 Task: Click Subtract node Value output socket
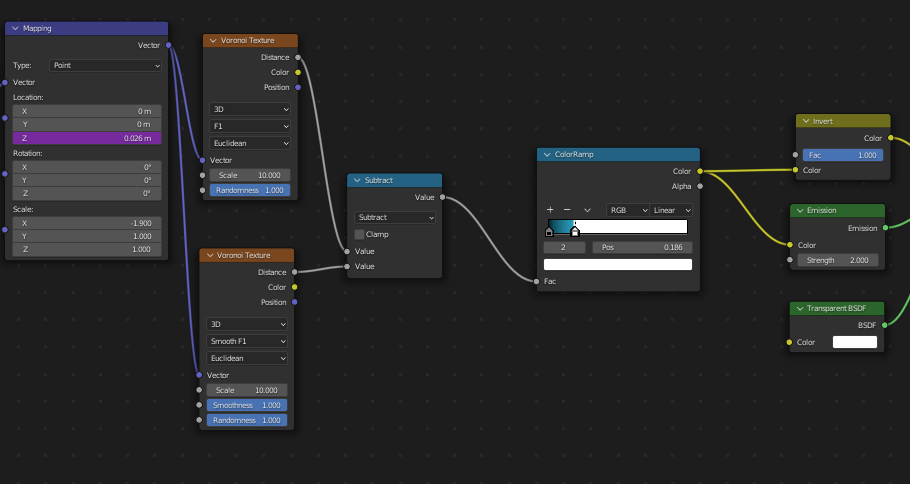[x=442, y=198]
